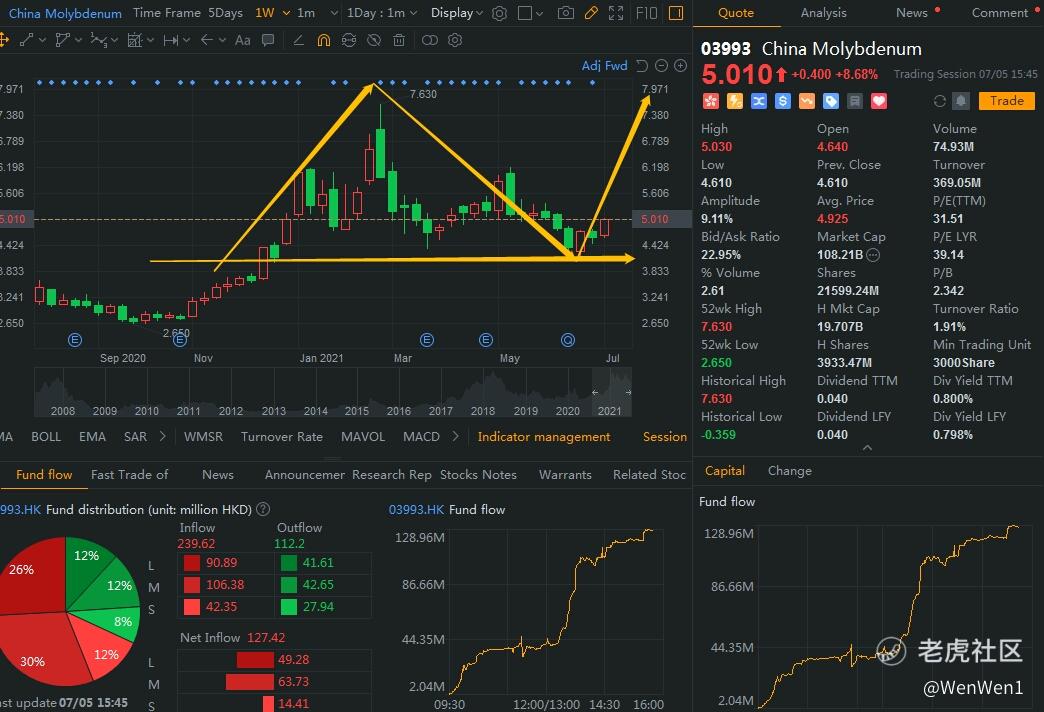This screenshot has width=1044, height=712.
Task: Expand the 1W period dropdown arrow
Action: point(286,13)
